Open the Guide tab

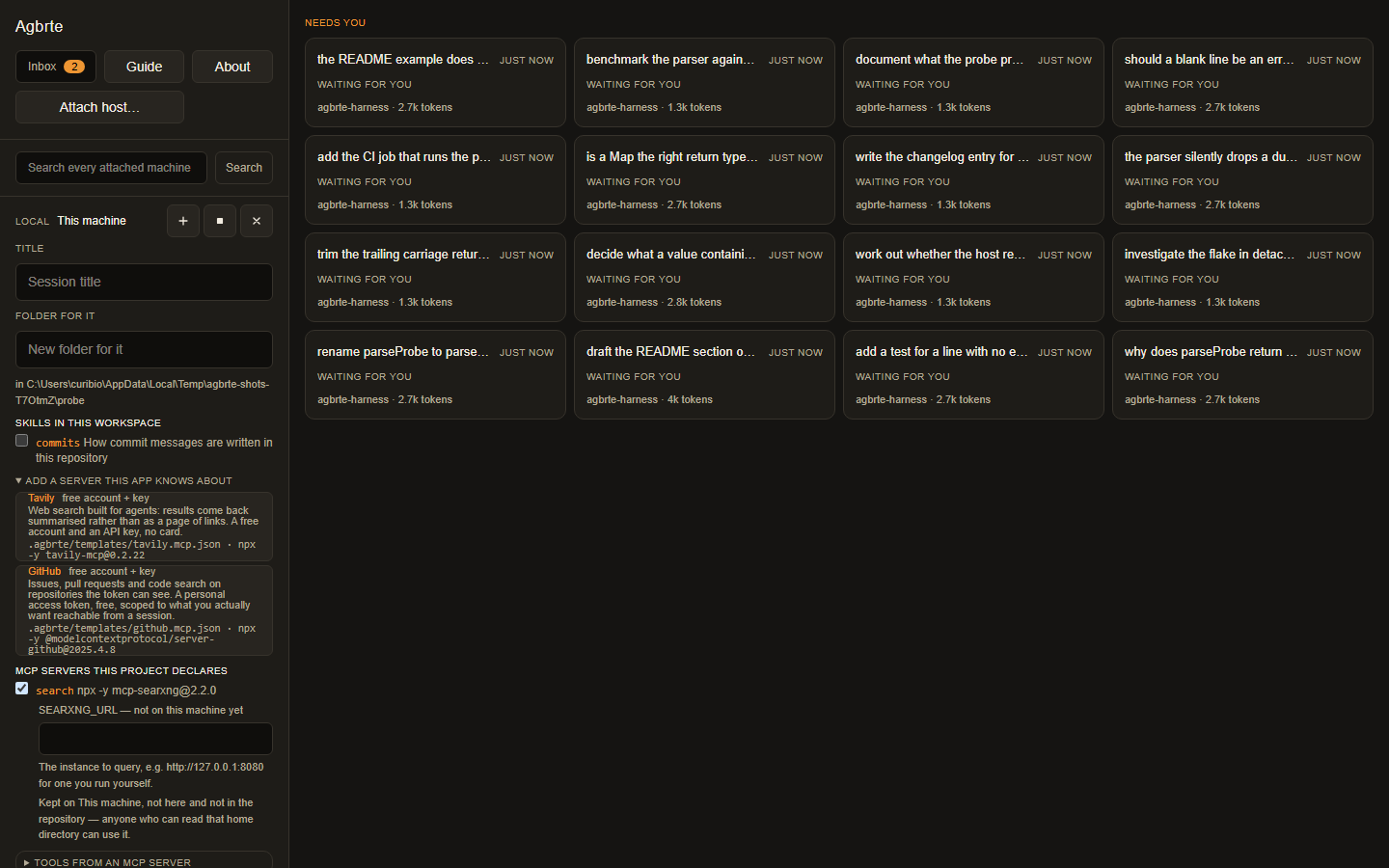tap(144, 67)
